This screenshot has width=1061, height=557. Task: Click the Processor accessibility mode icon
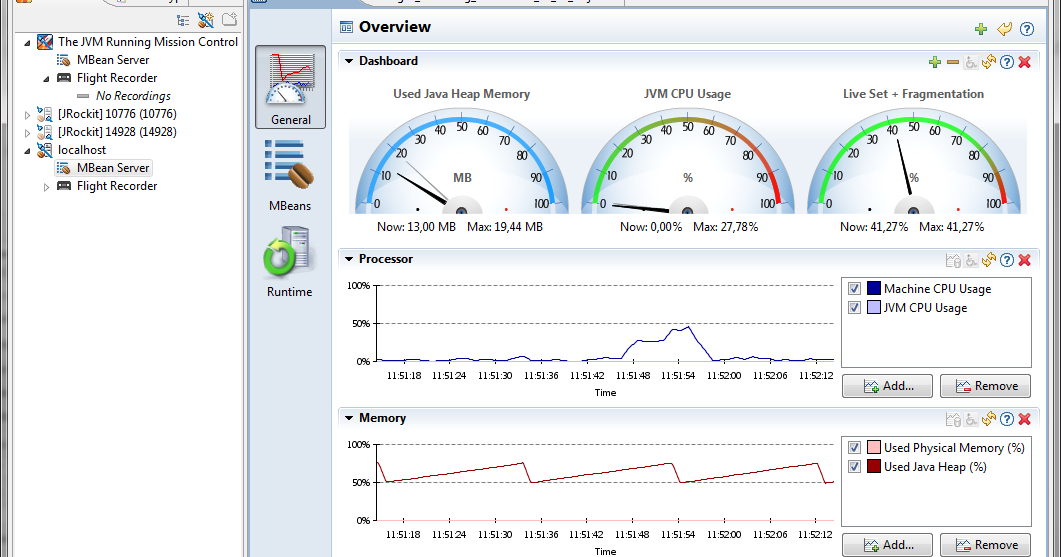click(971, 260)
